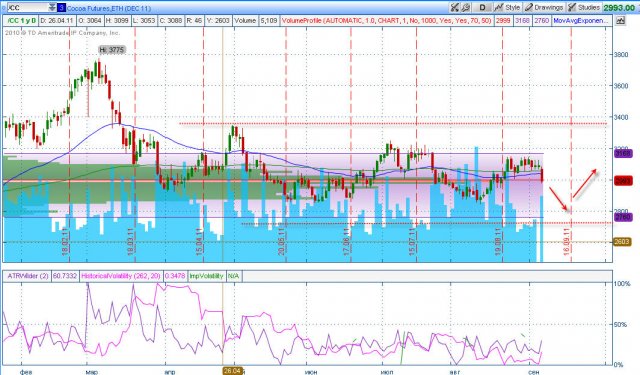
Task: Open the D timeframe selector
Action: pos(482,7)
